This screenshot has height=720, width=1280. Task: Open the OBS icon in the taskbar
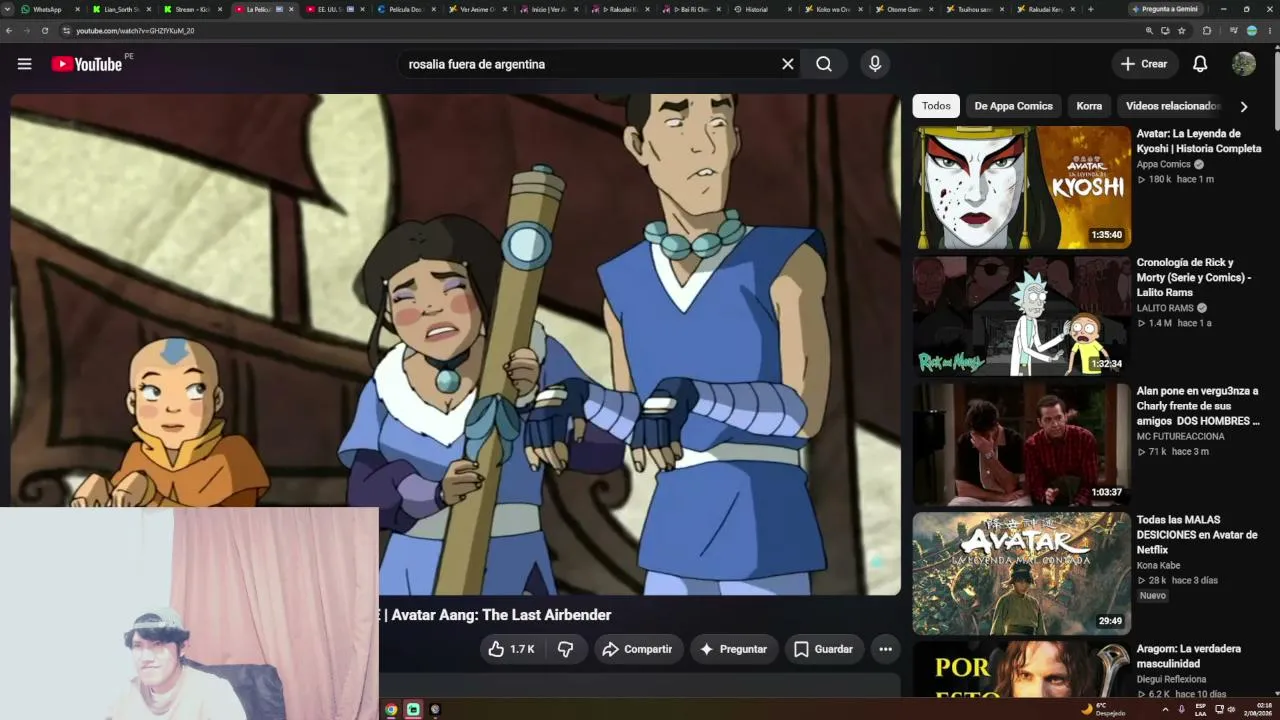[435, 710]
